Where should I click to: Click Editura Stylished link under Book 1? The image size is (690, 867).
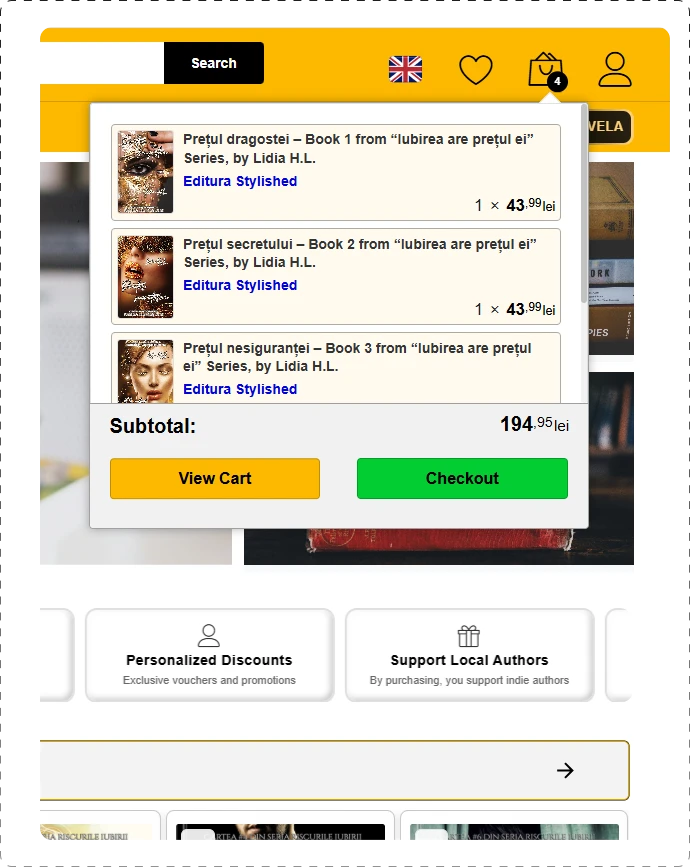240,181
